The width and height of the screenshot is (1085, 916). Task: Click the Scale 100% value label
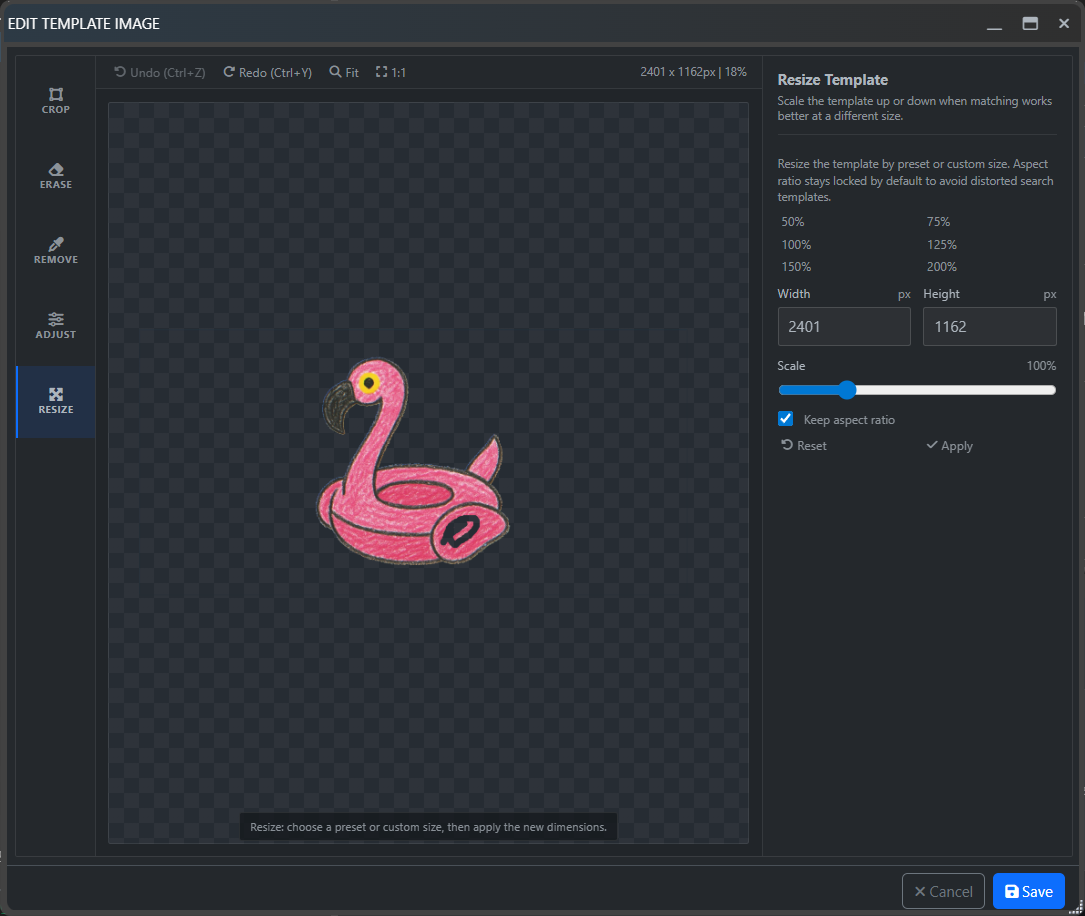point(1041,366)
